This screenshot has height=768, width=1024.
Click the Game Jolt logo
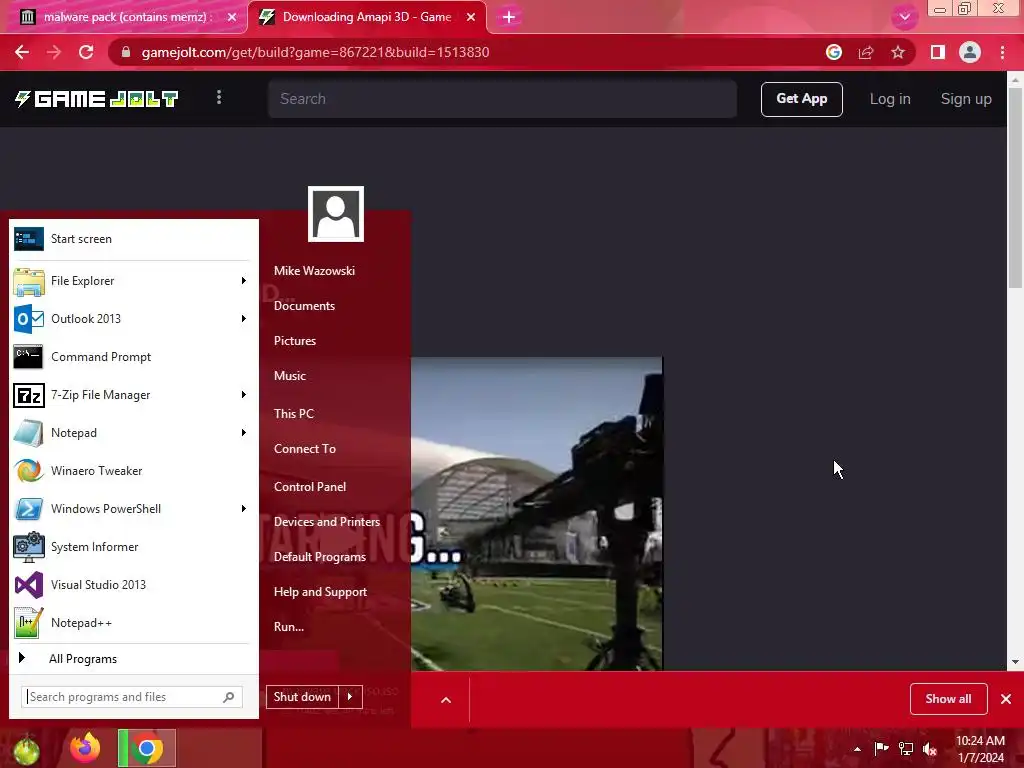(x=97, y=99)
